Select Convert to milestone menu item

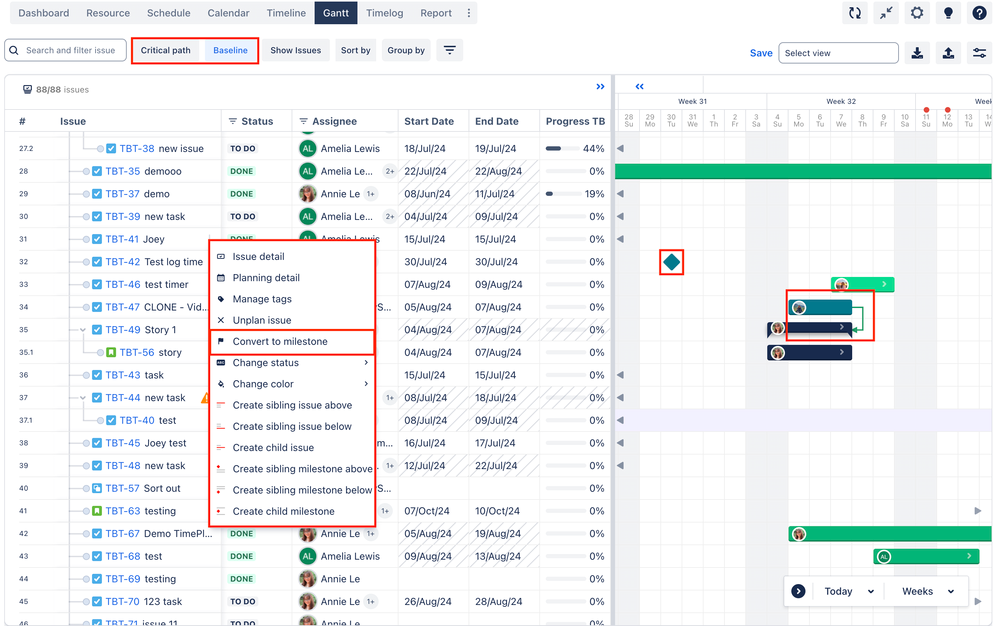point(293,342)
